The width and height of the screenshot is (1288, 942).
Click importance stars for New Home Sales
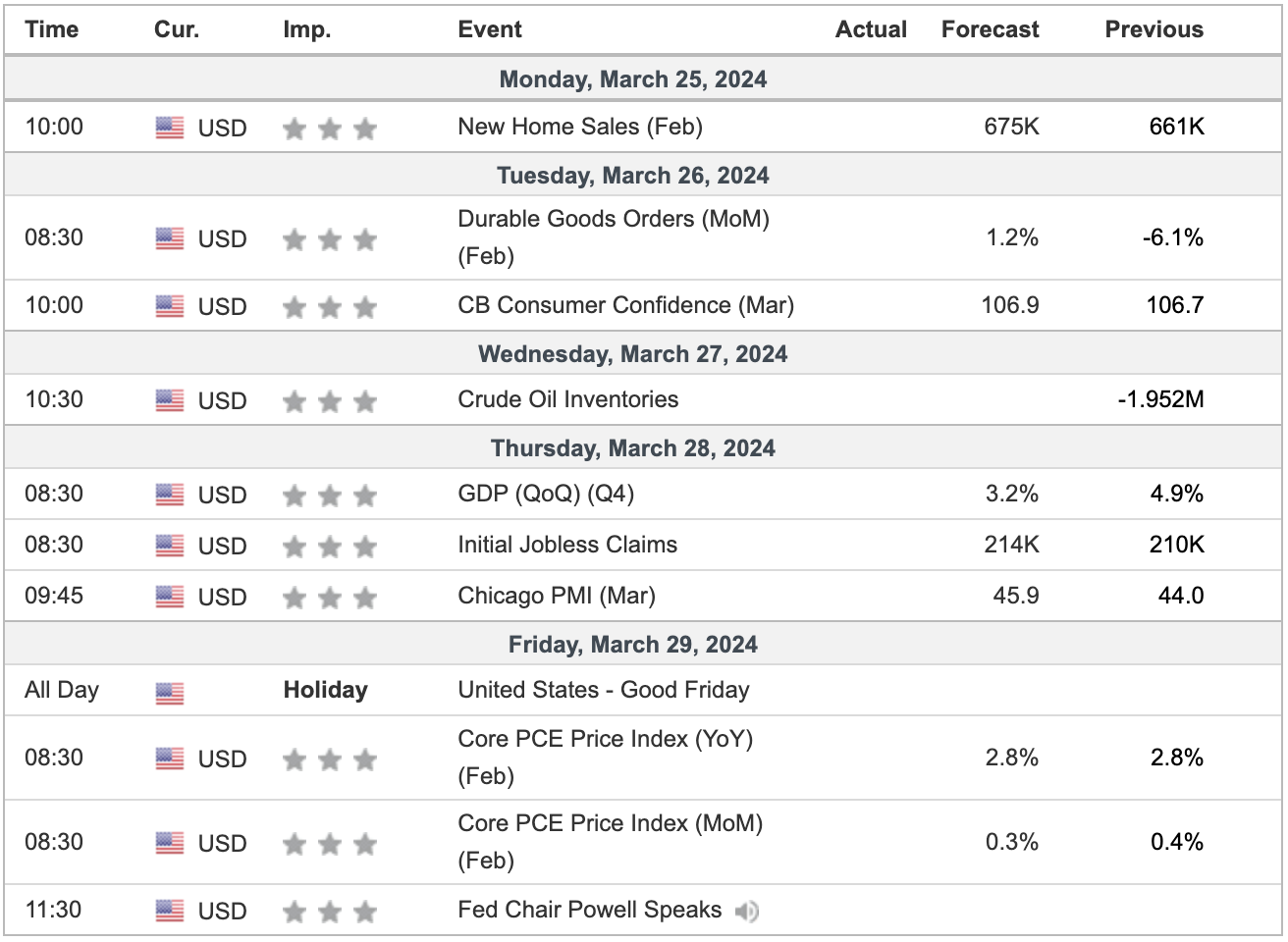330,129
